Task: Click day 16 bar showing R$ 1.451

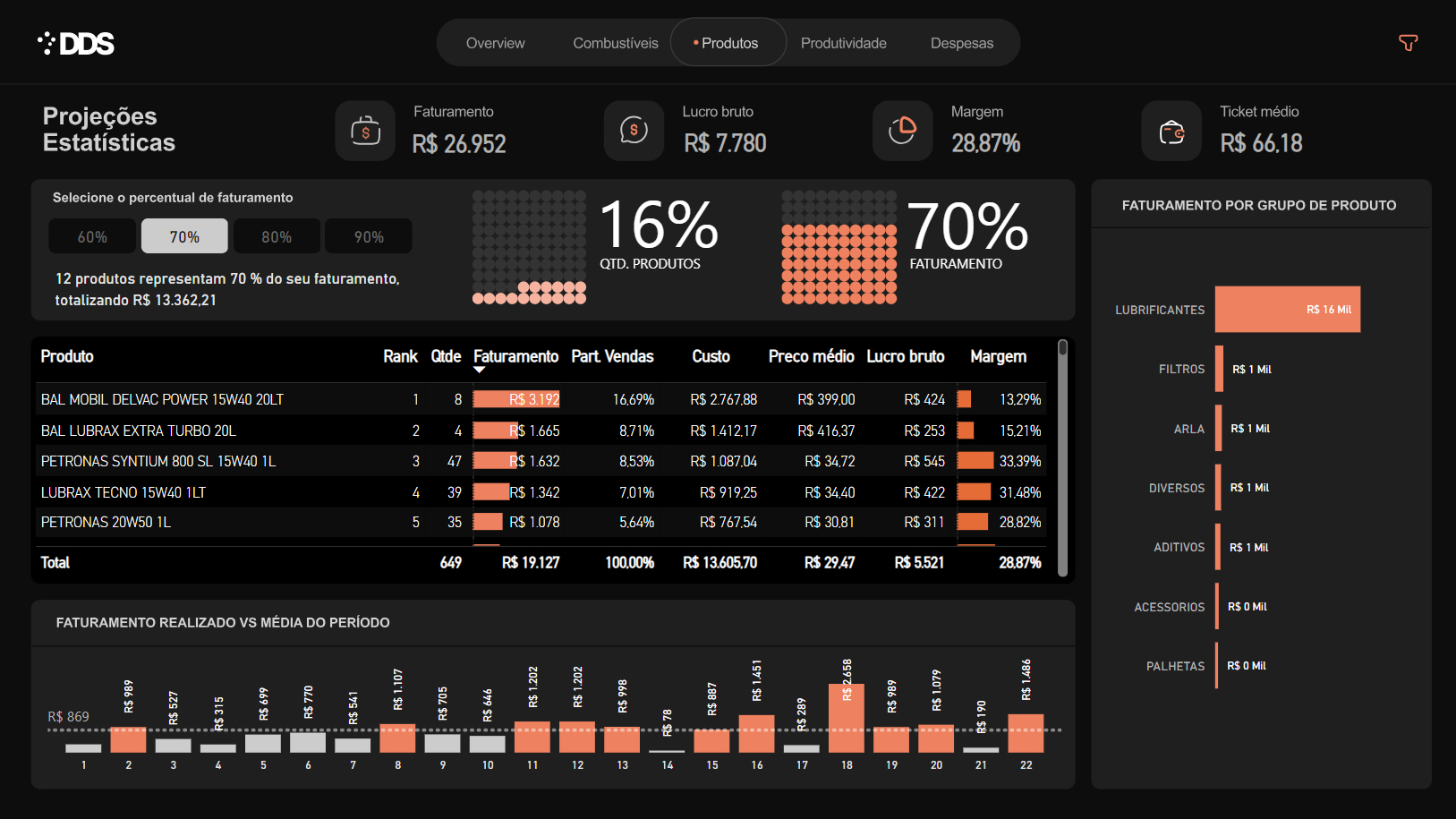Action: pyautogui.click(x=756, y=734)
